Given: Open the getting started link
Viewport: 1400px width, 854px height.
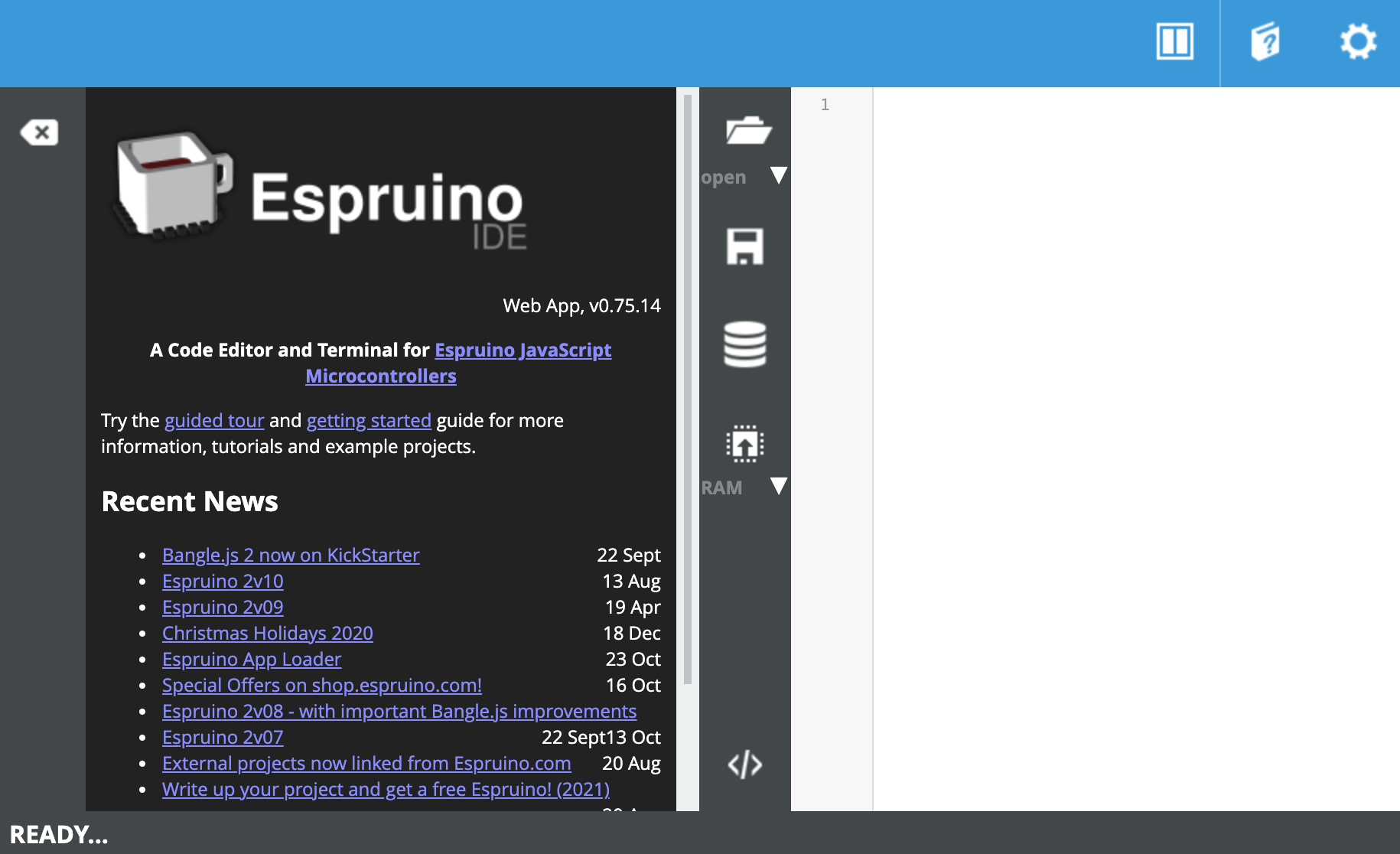Looking at the screenshot, I should click(369, 421).
